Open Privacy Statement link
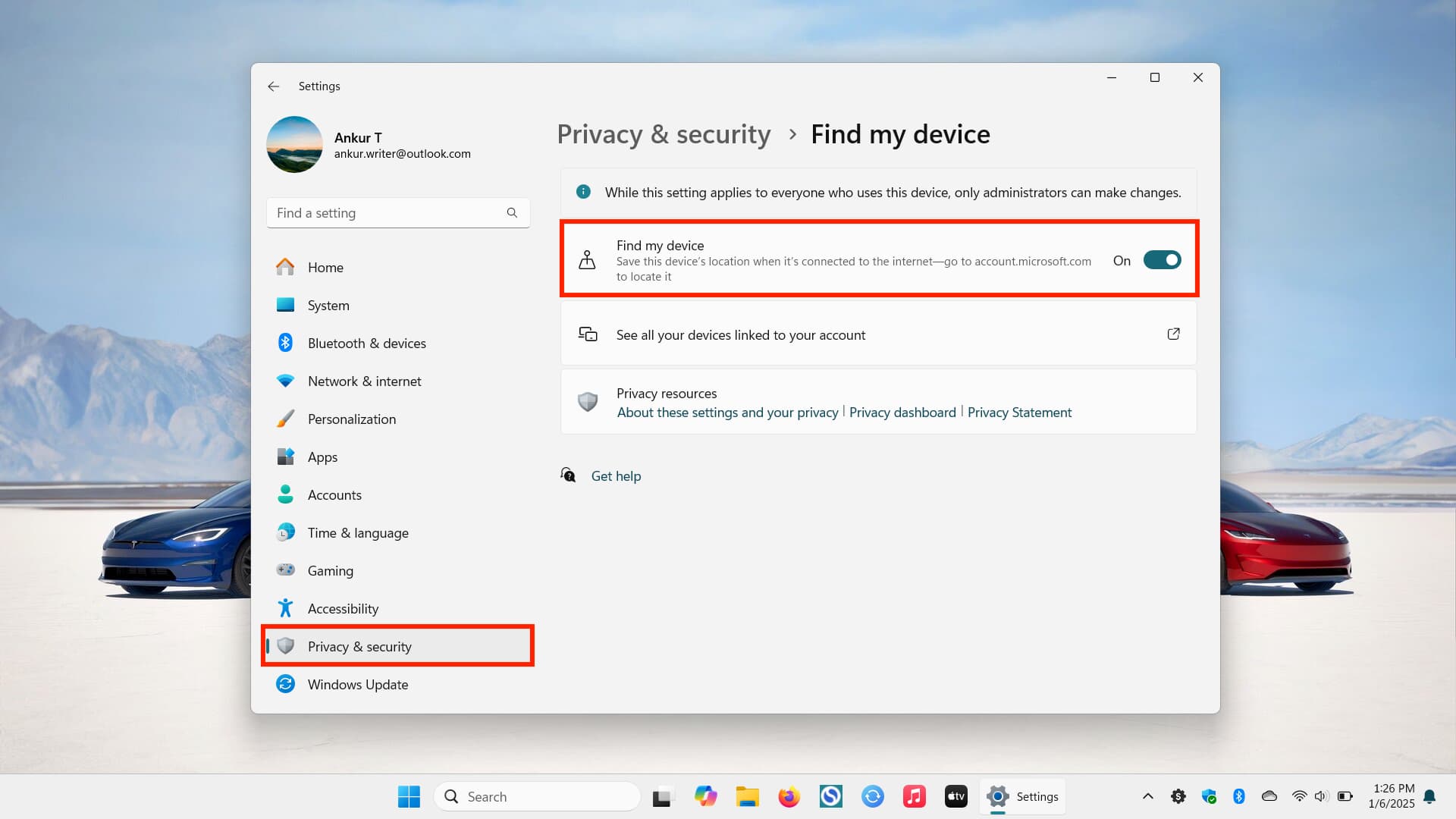Image resolution: width=1456 pixels, height=819 pixels. 1019,412
